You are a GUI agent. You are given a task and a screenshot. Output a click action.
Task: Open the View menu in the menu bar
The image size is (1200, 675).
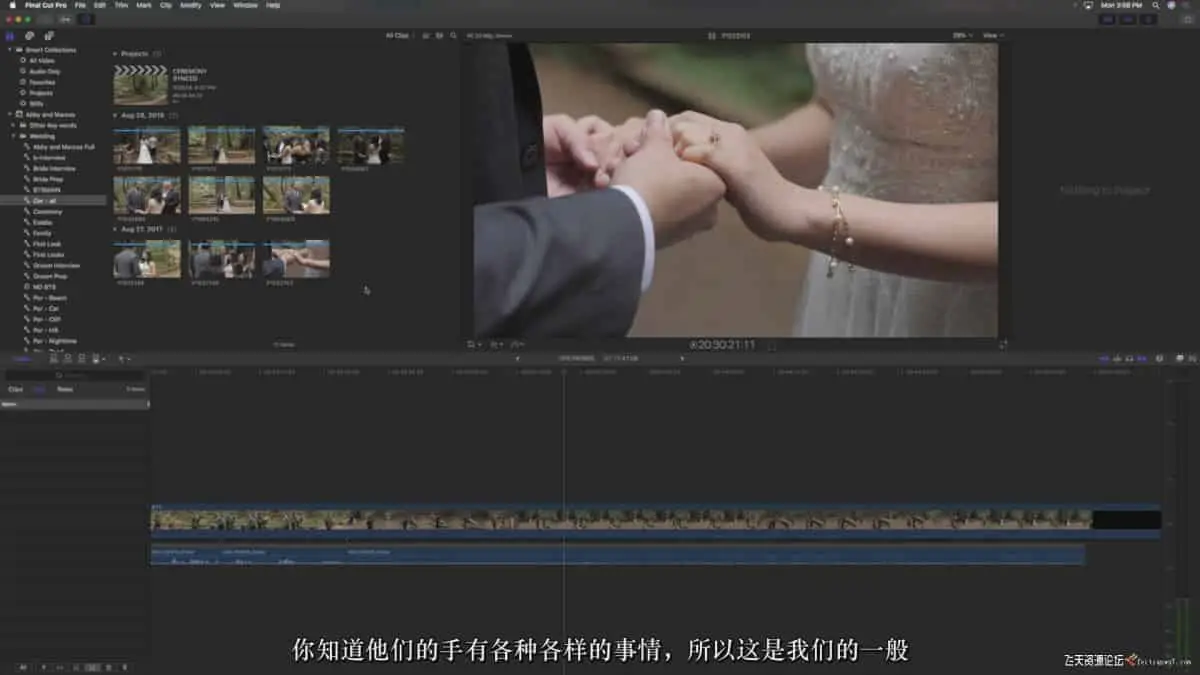217,5
